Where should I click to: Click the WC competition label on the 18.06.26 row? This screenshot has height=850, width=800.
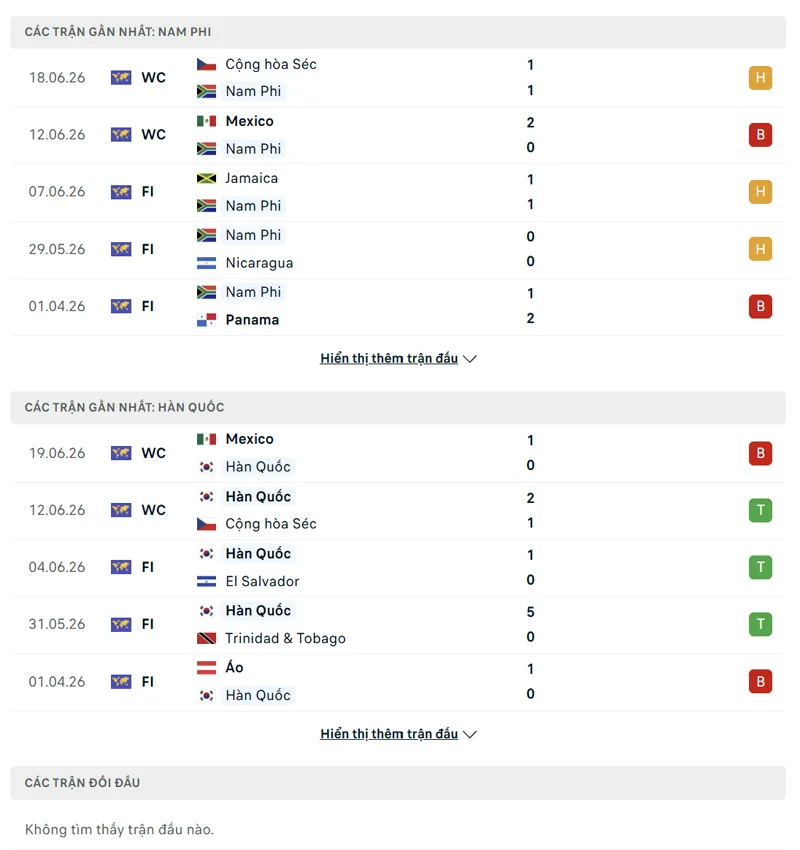click(153, 78)
